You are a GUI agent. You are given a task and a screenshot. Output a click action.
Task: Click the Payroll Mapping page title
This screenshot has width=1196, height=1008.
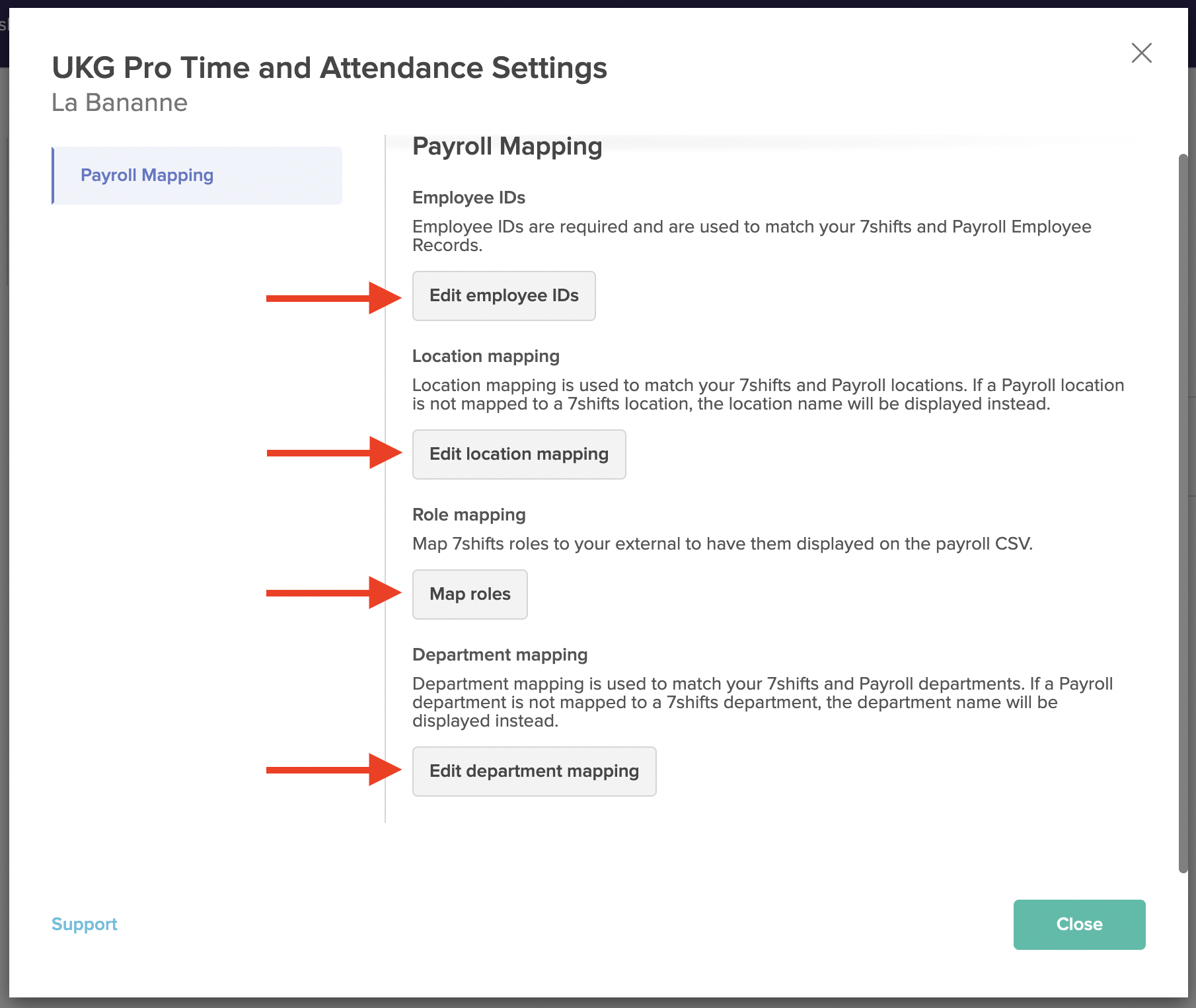click(x=507, y=146)
